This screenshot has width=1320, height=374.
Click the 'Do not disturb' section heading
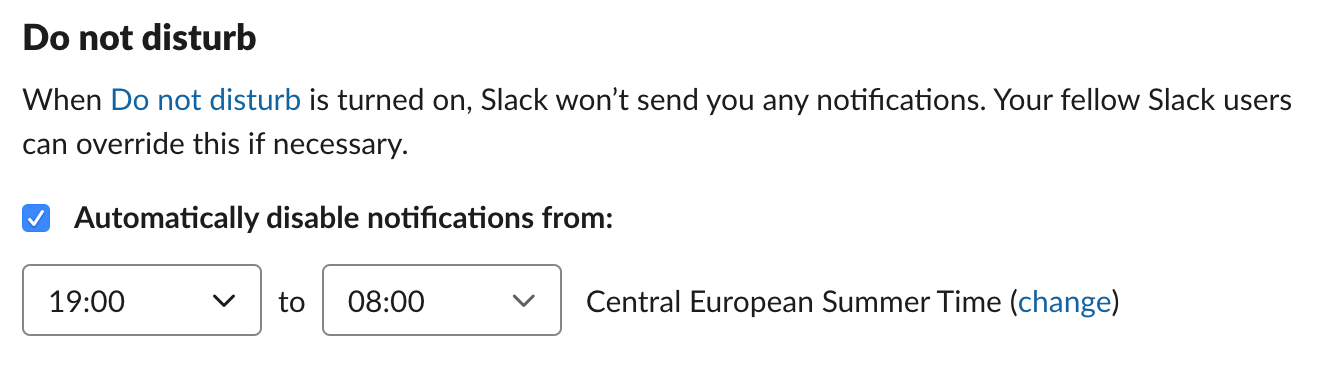[x=140, y=38]
